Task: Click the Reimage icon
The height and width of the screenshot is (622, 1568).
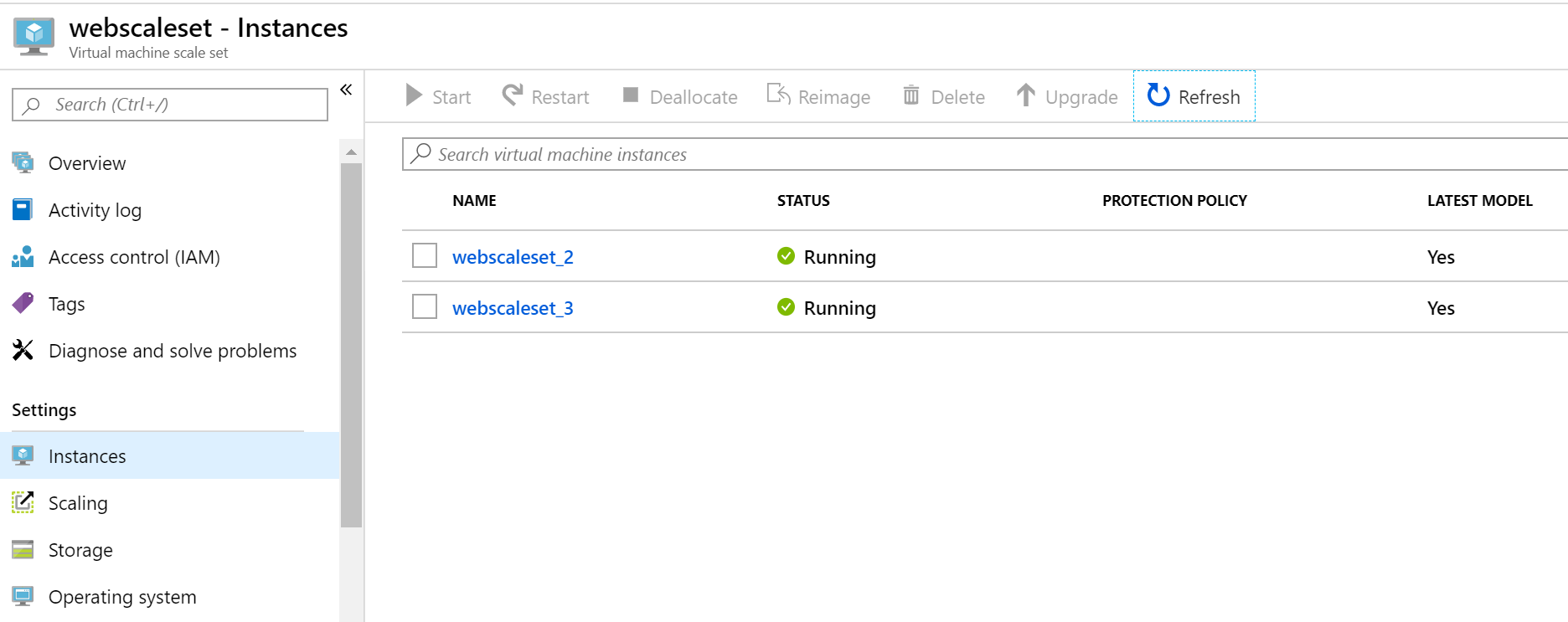Action: [779, 94]
